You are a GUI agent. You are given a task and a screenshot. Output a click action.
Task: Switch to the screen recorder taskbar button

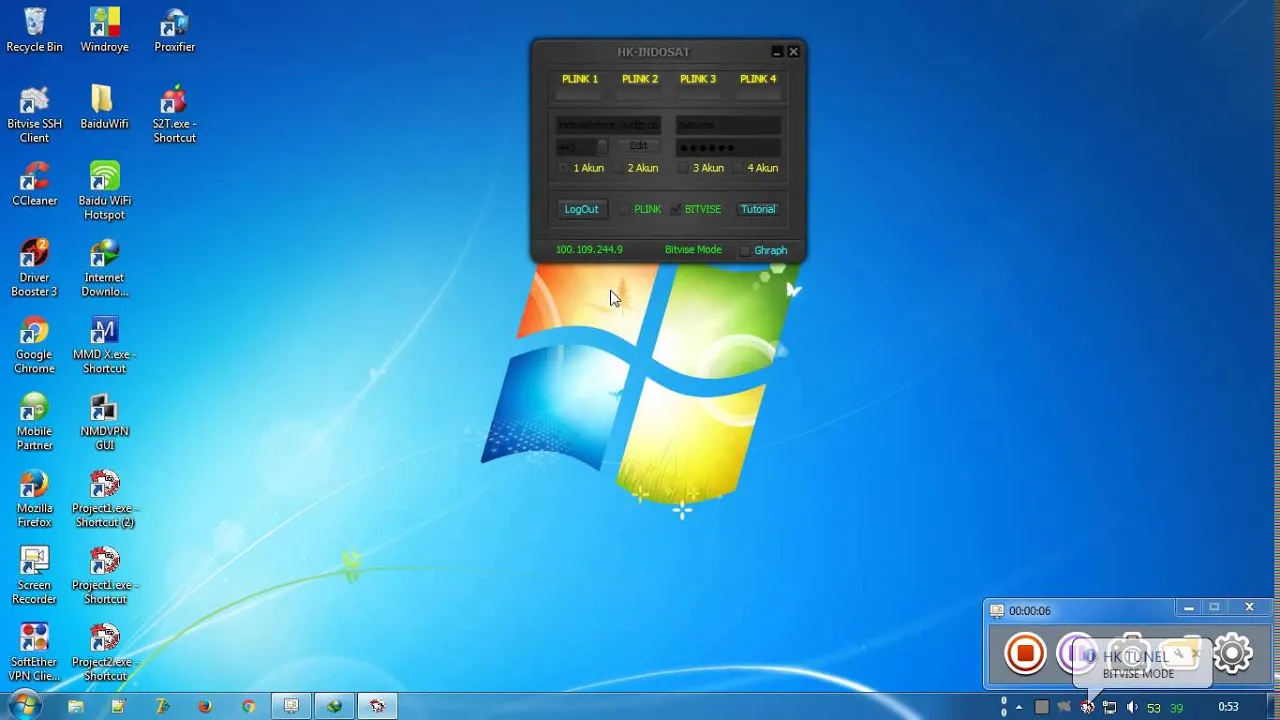pyautogui.click(x=291, y=706)
